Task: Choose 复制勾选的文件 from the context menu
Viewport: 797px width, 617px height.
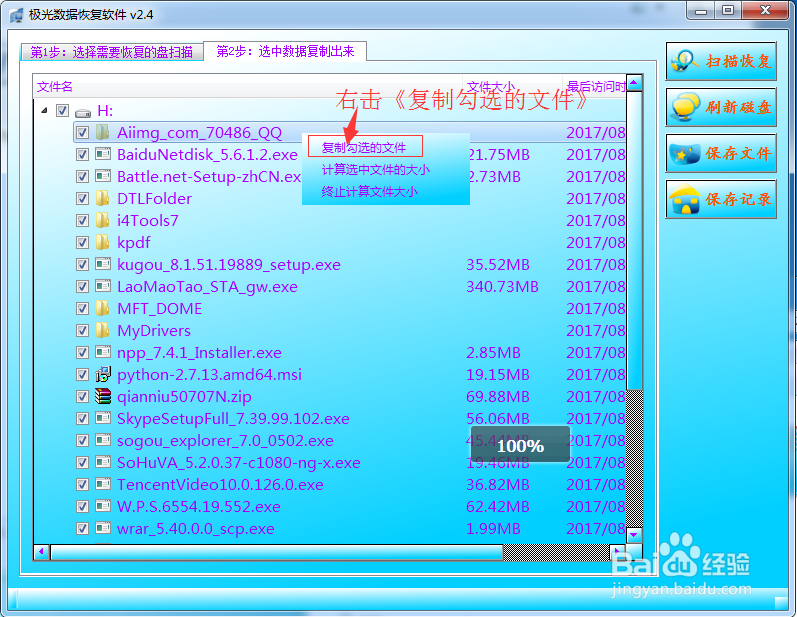Action: 364,147
